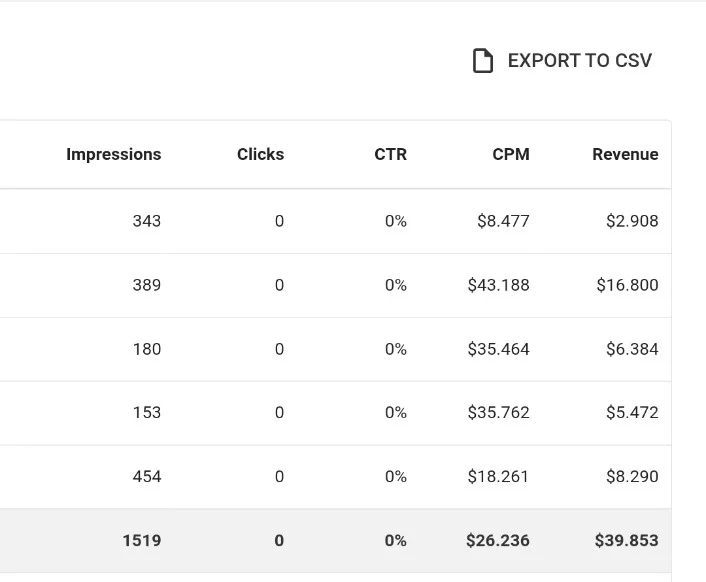Sort by the CTR column header
This screenshot has width=706, height=582.
[x=390, y=154]
